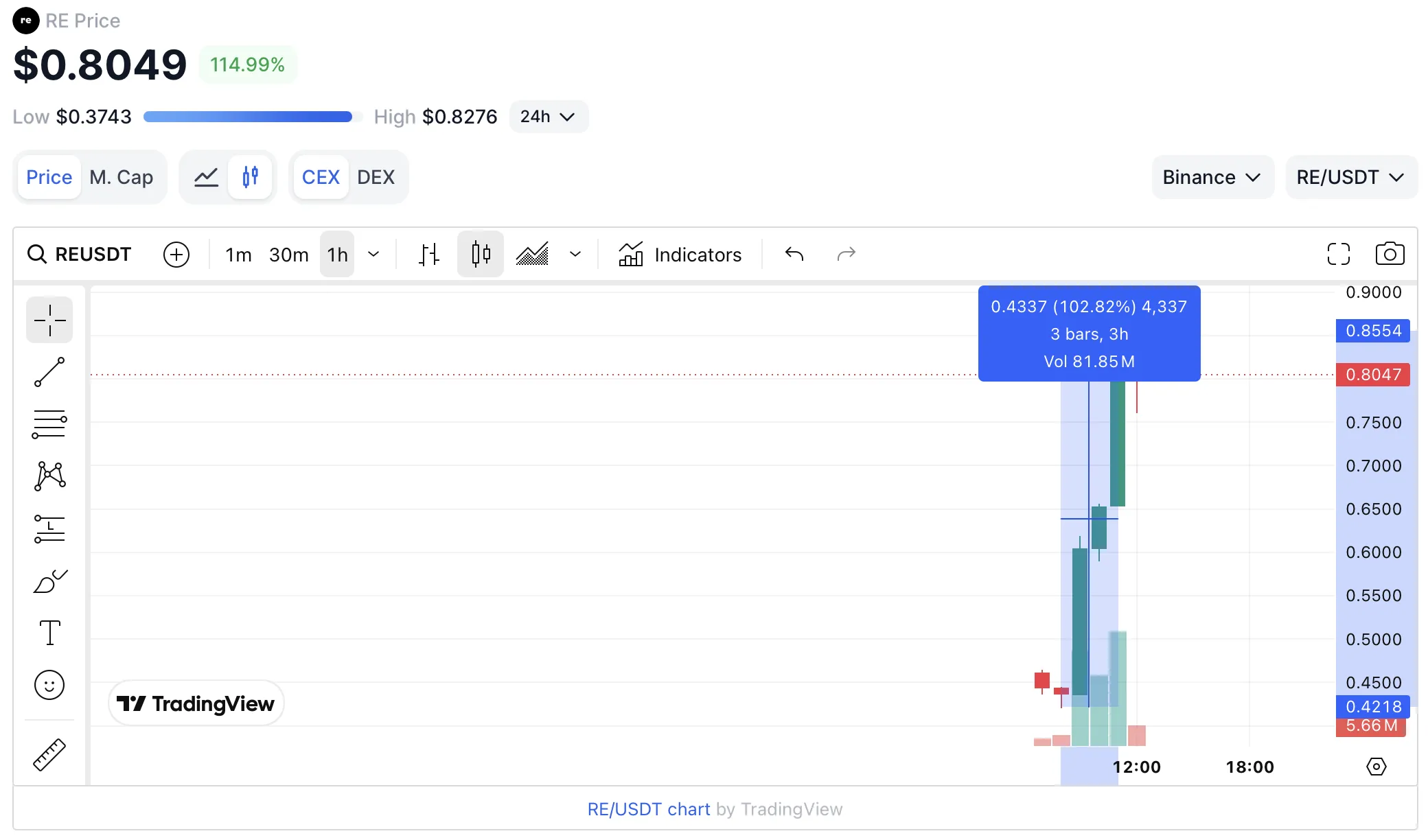Click the 0.4218 price axis label
The image size is (1428, 840).
(1373, 706)
